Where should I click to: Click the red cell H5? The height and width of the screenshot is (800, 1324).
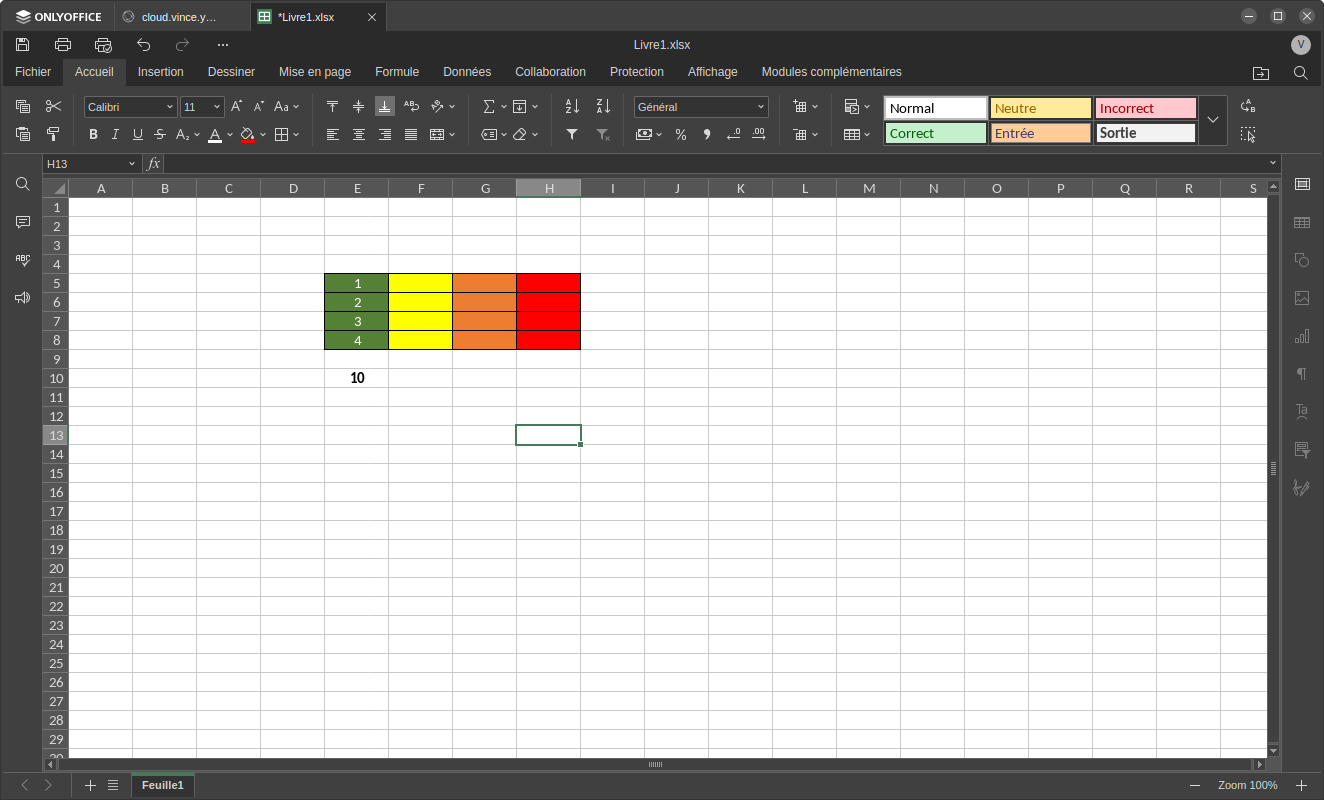coord(548,283)
